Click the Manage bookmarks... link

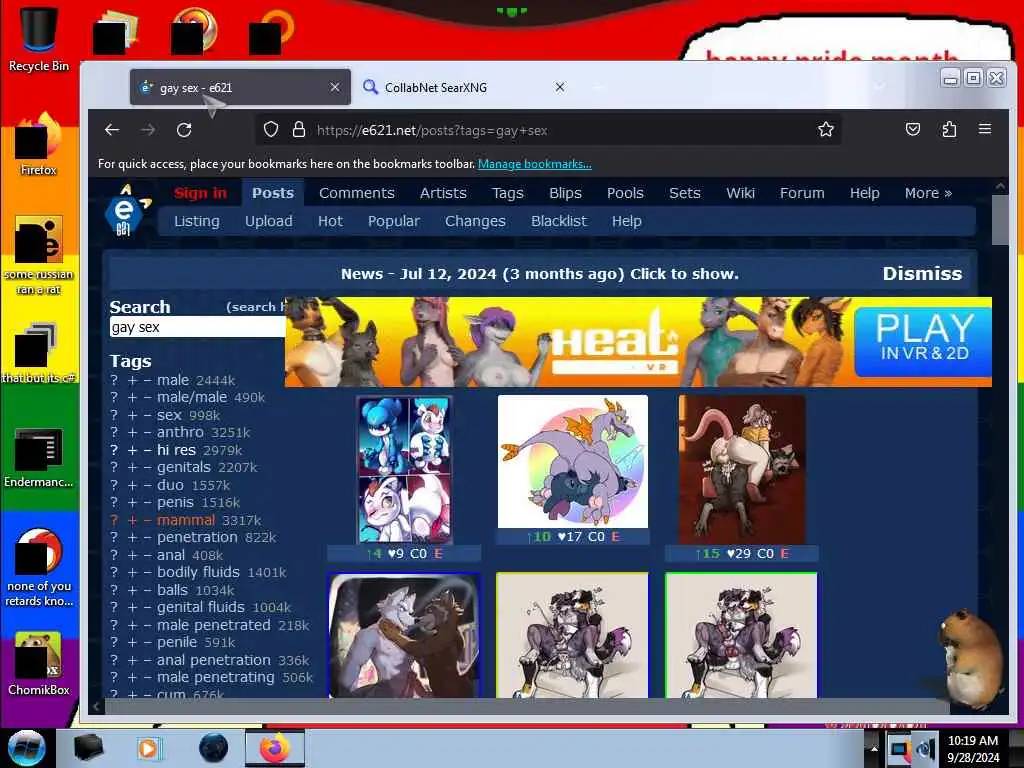tap(534, 164)
